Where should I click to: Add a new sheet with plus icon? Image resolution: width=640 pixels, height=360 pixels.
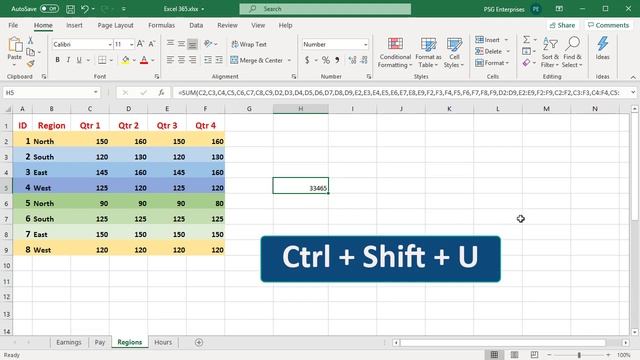[199, 342]
